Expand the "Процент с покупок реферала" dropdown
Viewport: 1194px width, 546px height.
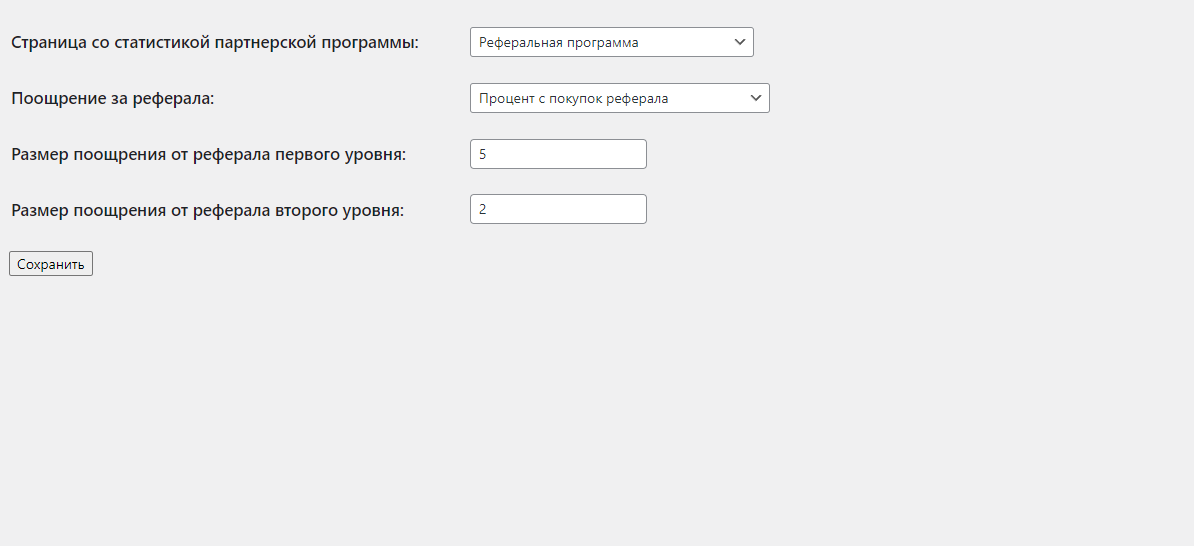point(619,98)
